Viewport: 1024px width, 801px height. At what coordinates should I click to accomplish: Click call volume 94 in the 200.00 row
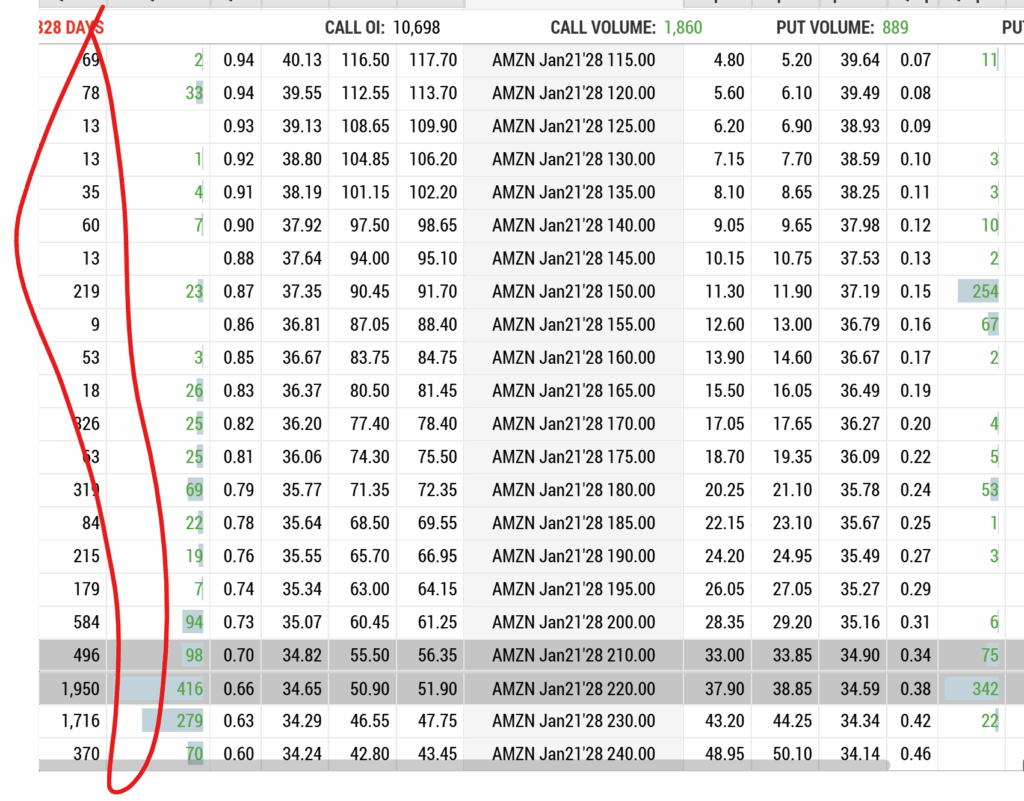click(x=194, y=622)
